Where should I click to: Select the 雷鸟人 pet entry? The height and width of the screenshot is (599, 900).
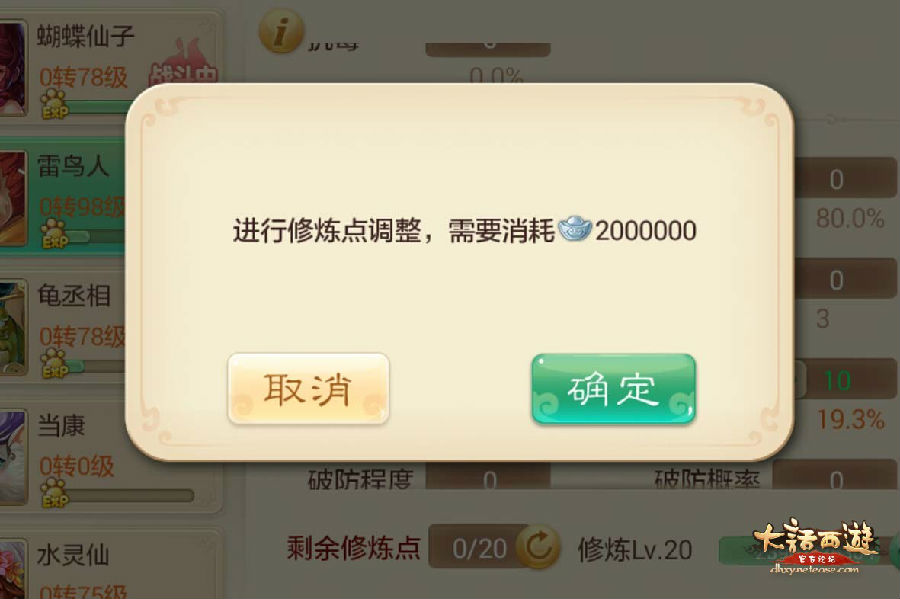tap(63, 197)
